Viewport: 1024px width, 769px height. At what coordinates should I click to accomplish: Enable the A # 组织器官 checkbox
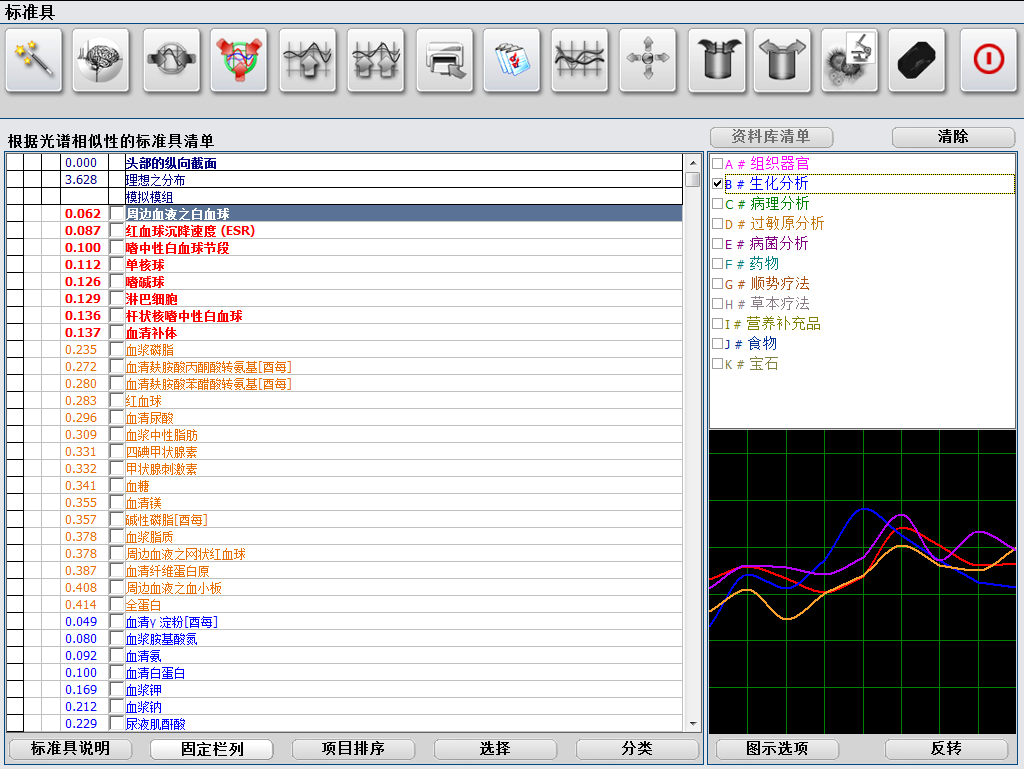pyautogui.click(x=717, y=164)
